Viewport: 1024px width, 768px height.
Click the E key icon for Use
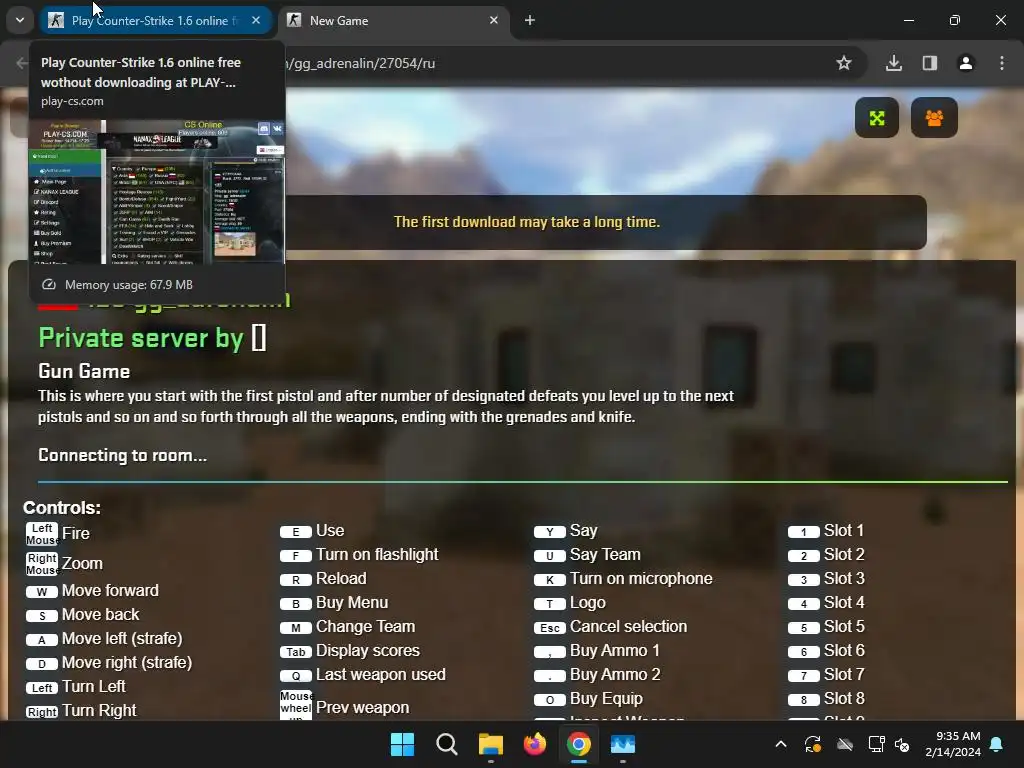pyautogui.click(x=296, y=532)
